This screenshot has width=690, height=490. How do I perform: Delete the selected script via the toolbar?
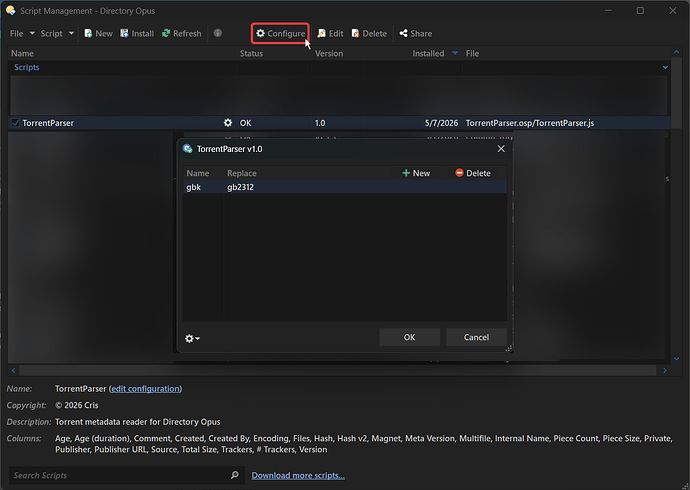[x=369, y=33]
